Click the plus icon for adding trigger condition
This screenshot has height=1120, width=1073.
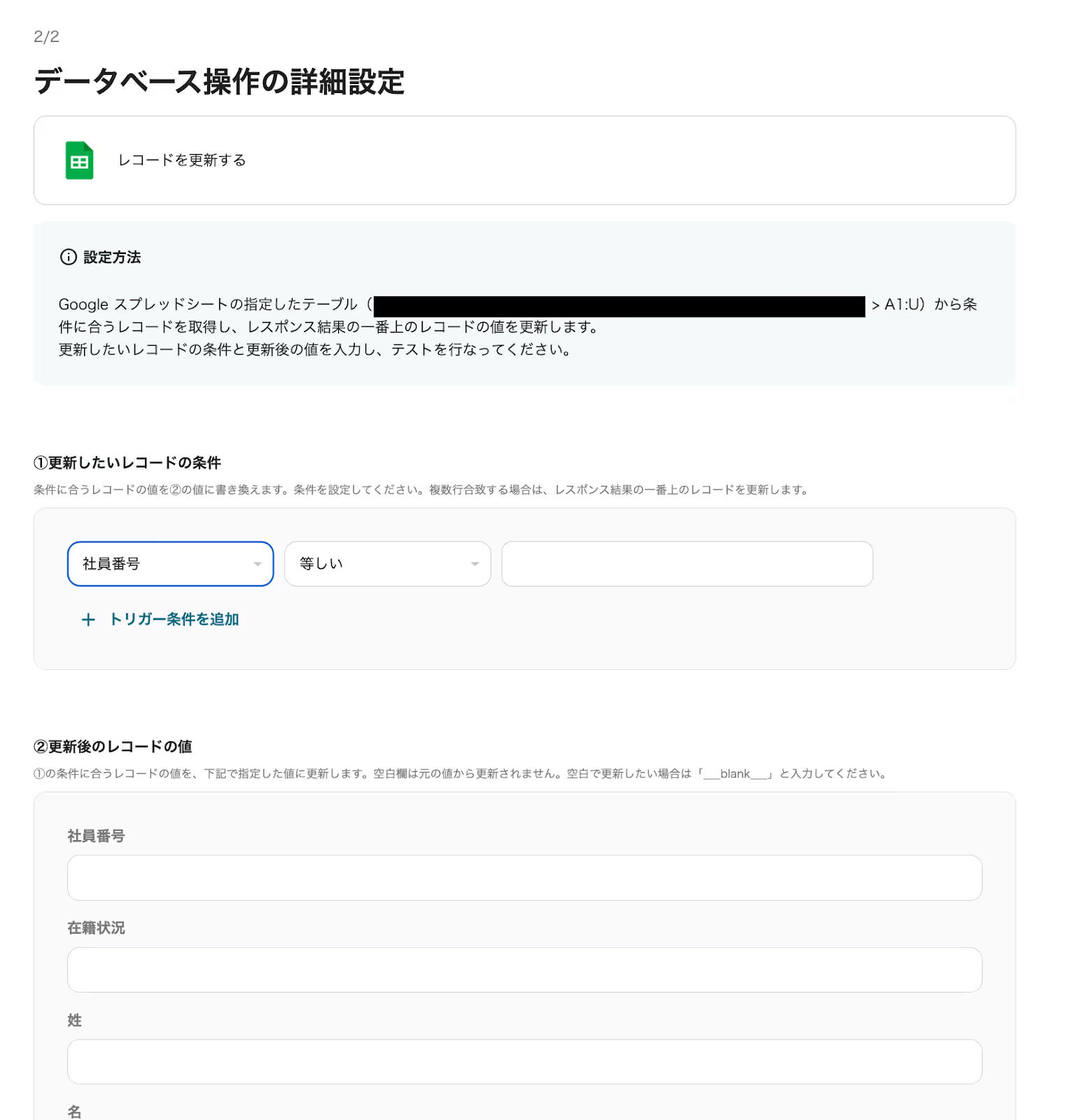click(88, 619)
